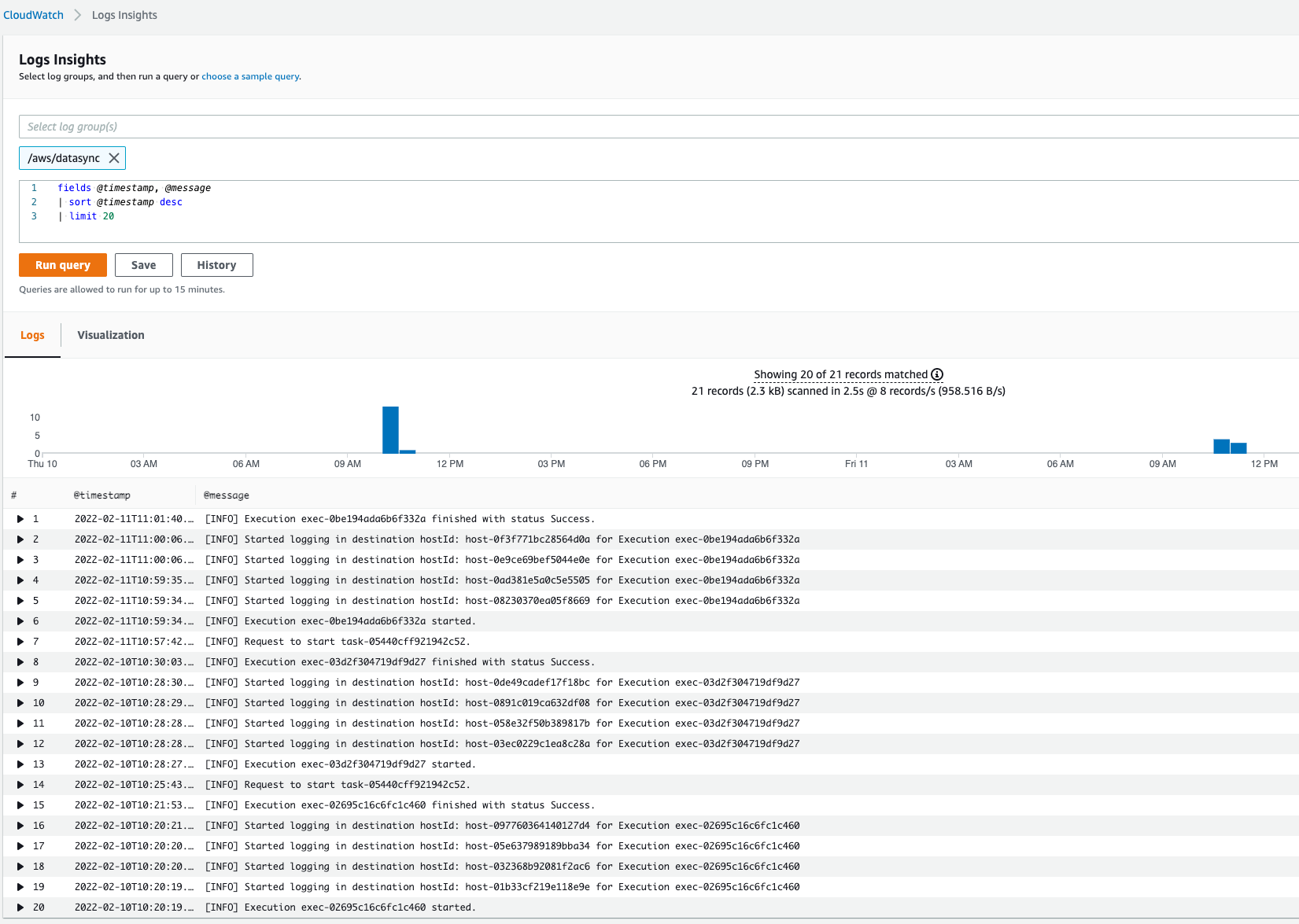Remove the /aws/datasync log group filter
Viewport: 1299px width, 924px height.
coord(115,157)
